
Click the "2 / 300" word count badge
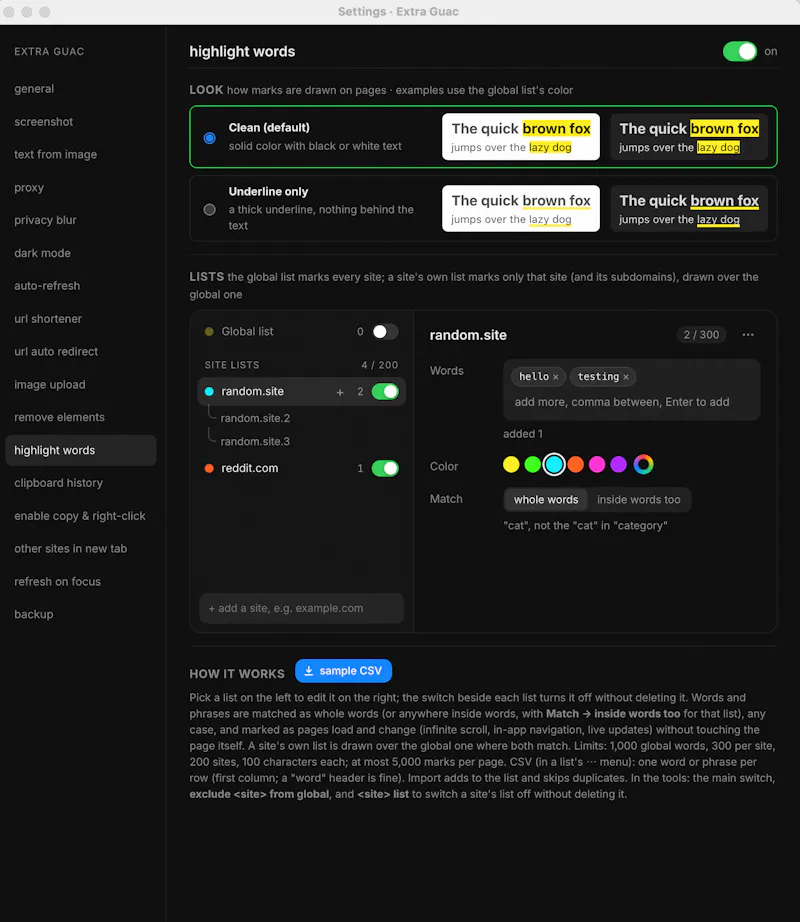click(701, 335)
